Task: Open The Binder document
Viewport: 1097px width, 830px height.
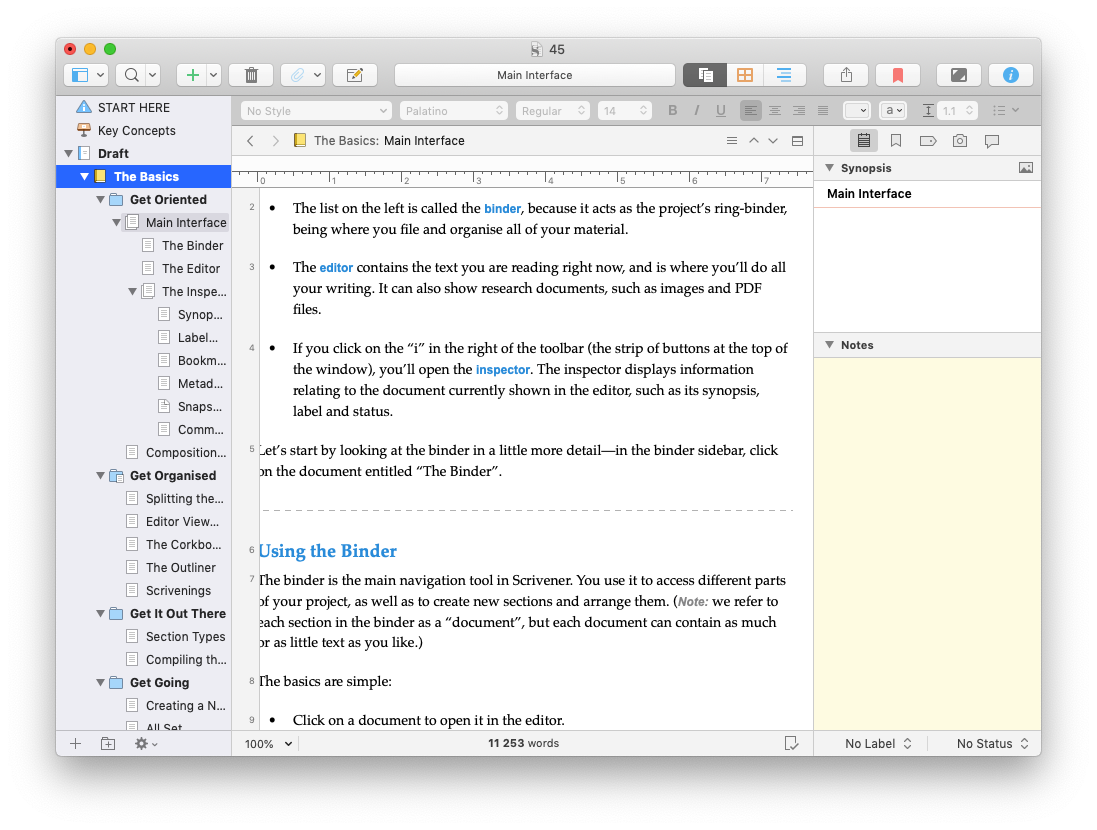Action: [x=192, y=246]
